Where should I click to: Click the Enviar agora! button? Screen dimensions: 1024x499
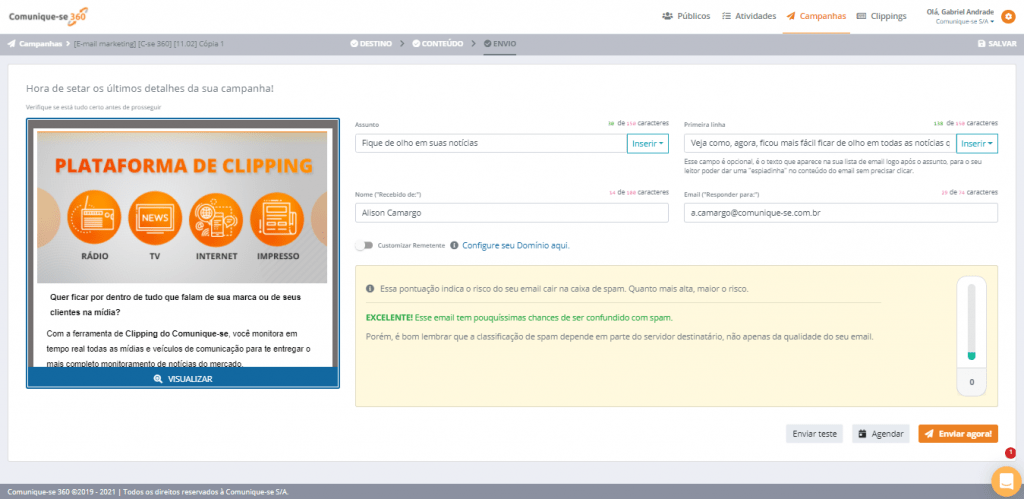[x=958, y=434]
